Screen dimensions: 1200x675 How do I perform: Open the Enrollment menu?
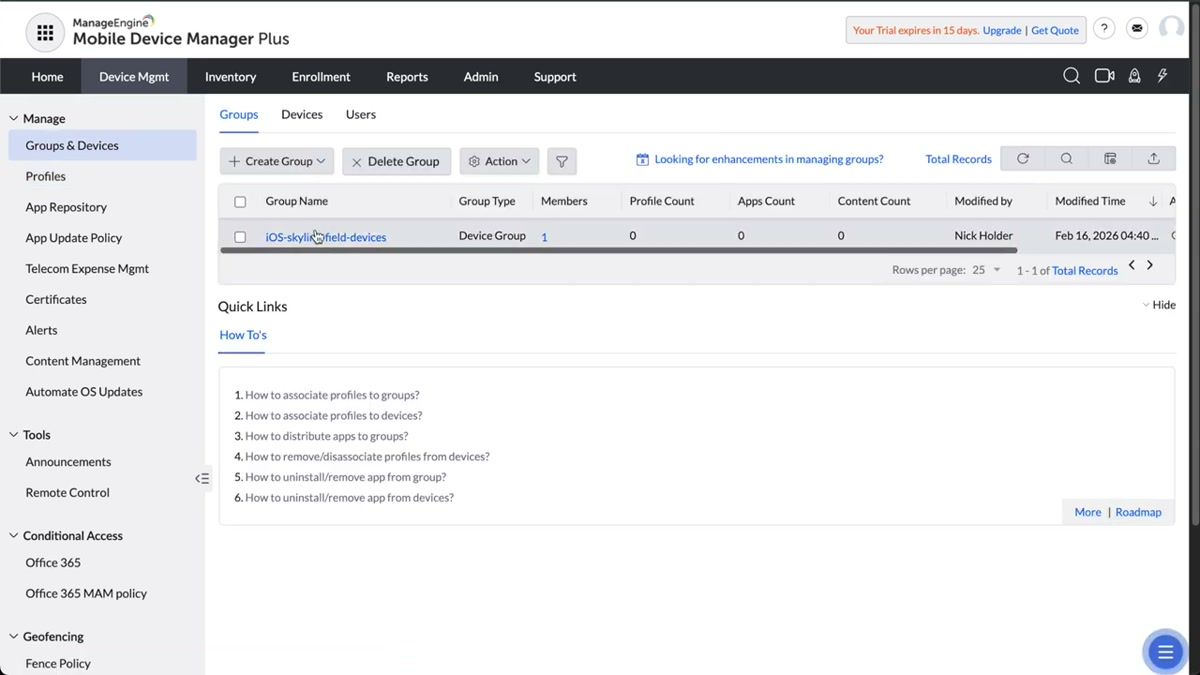[321, 76]
